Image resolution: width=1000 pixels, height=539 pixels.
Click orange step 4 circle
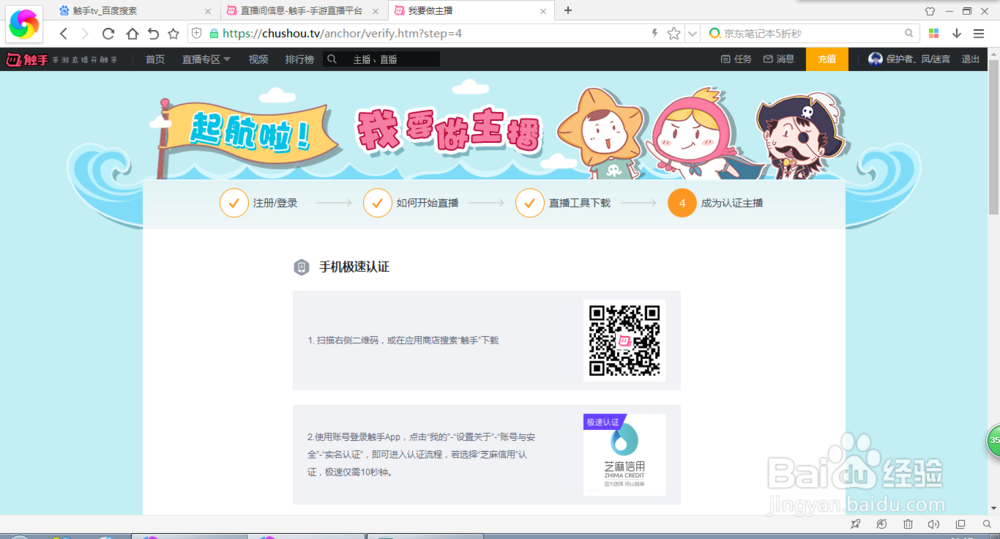click(682, 203)
